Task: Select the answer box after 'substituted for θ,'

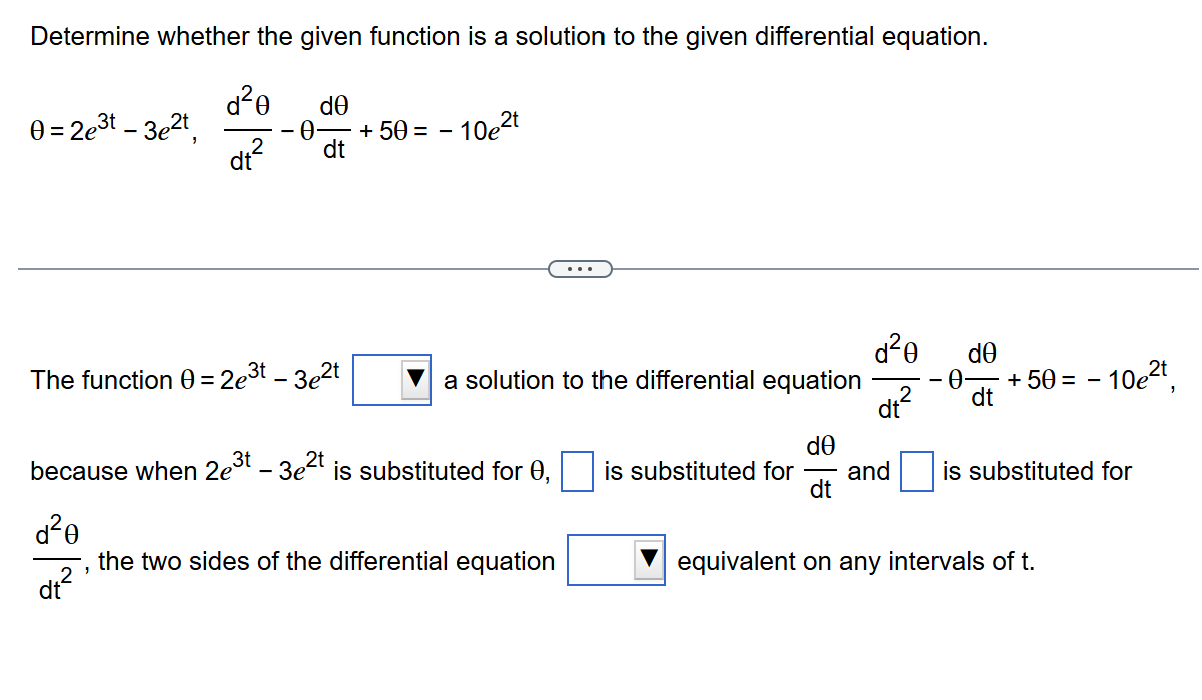Action: pos(576,470)
